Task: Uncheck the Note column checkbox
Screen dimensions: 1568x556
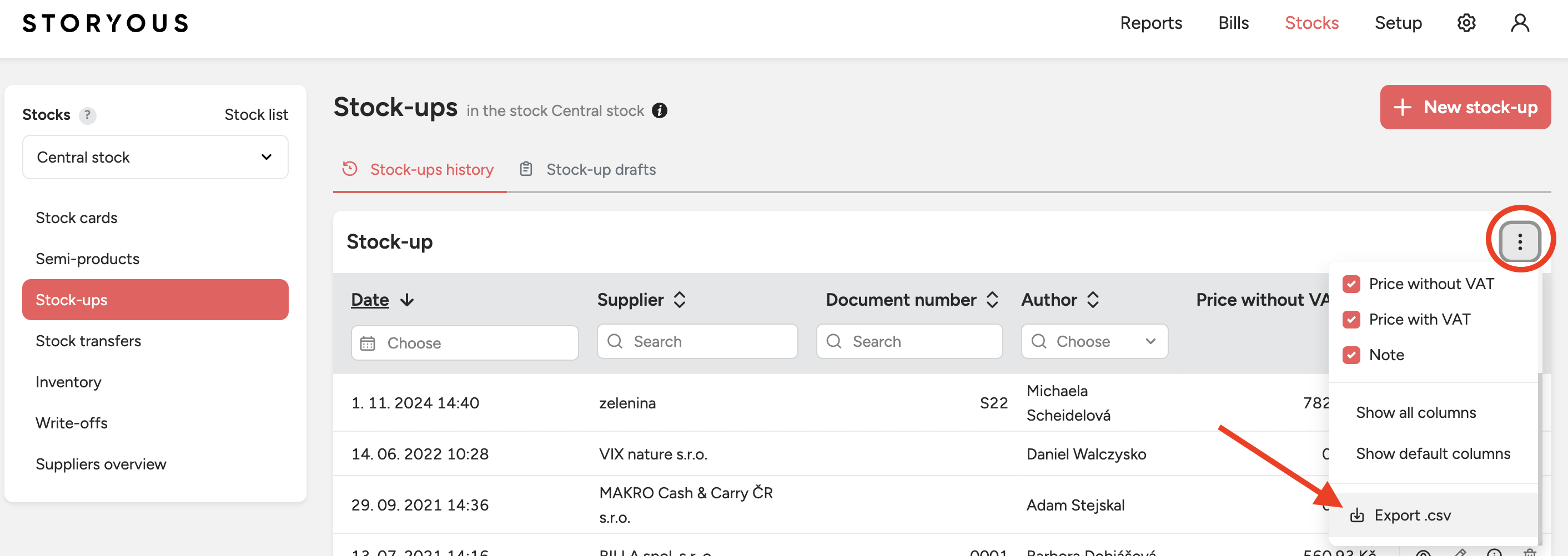Action: 1351,355
